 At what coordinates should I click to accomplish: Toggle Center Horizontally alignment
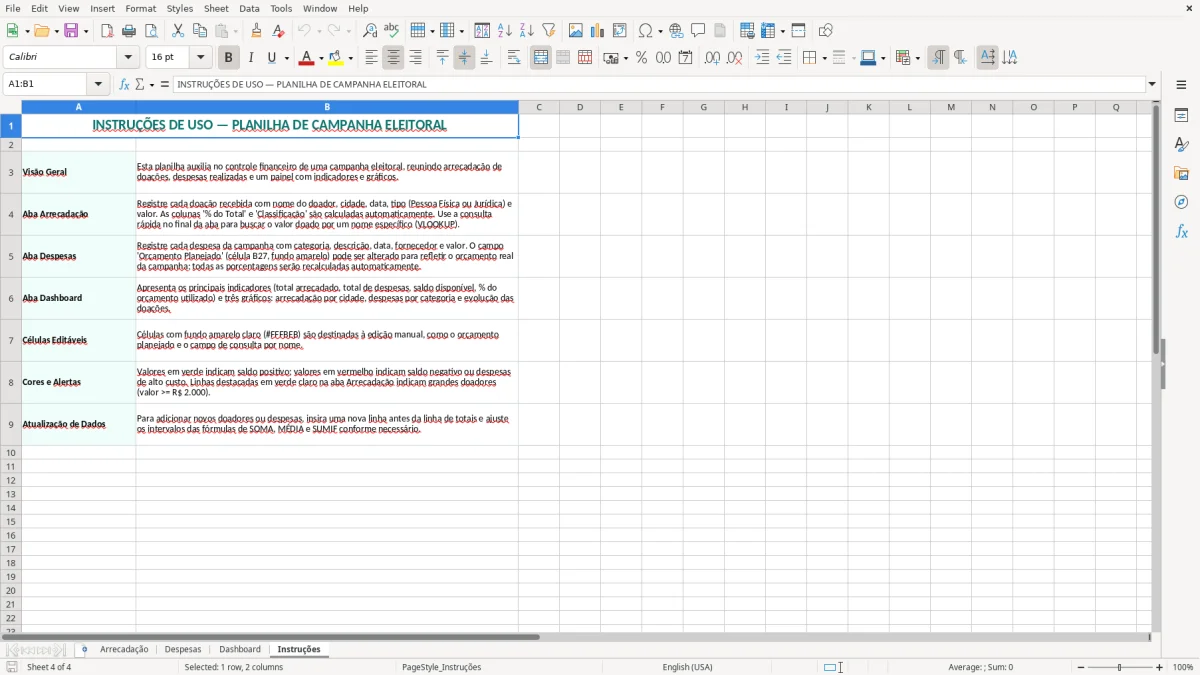394,58
